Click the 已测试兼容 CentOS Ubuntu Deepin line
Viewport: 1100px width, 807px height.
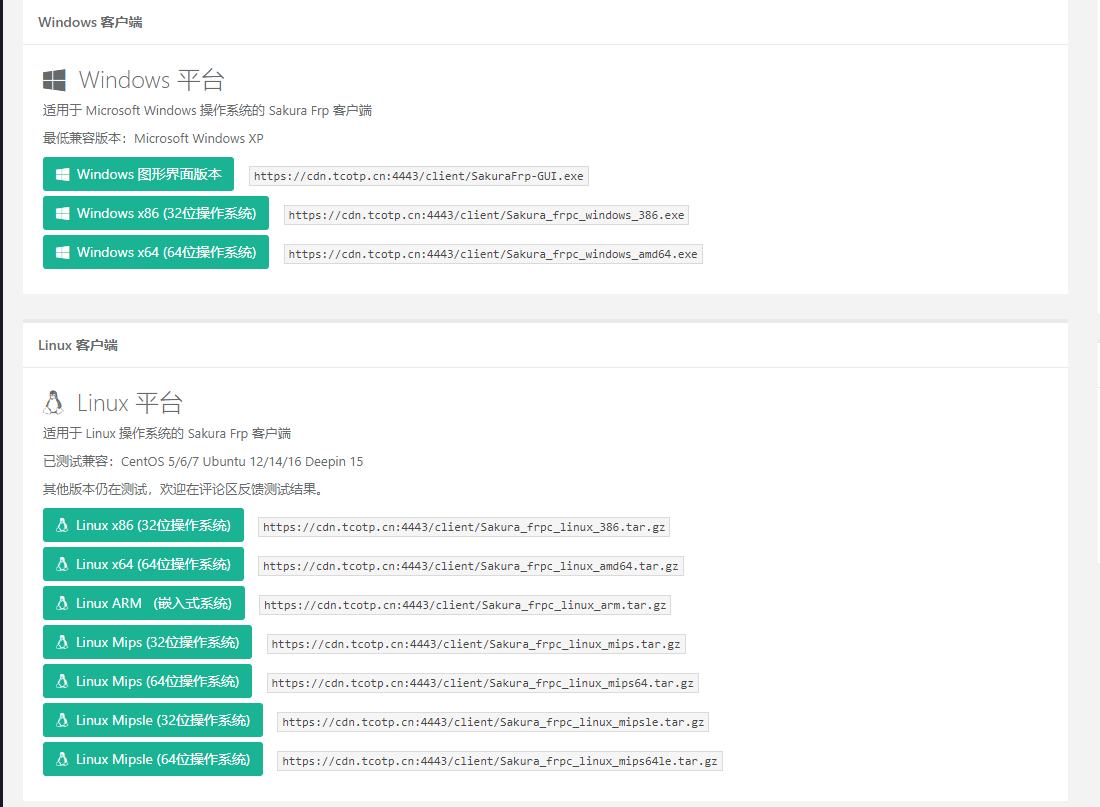(x=203, y=461)
